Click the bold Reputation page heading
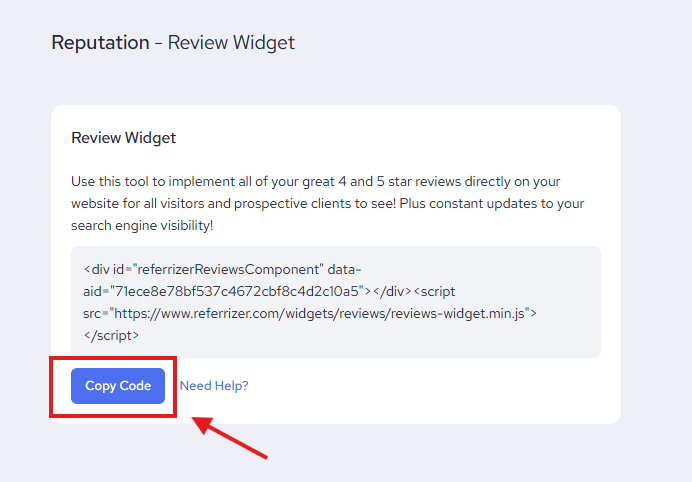Screen dimensions: 692x482 click(99, 43)
